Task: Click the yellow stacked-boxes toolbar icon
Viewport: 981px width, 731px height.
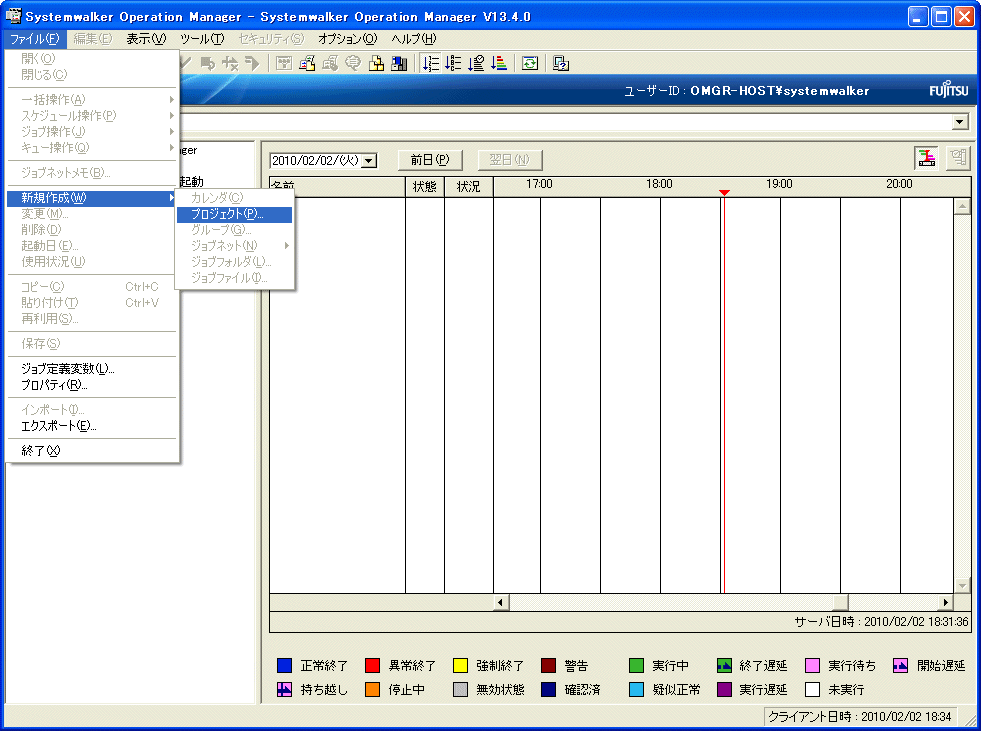Action: coord(376,63)
